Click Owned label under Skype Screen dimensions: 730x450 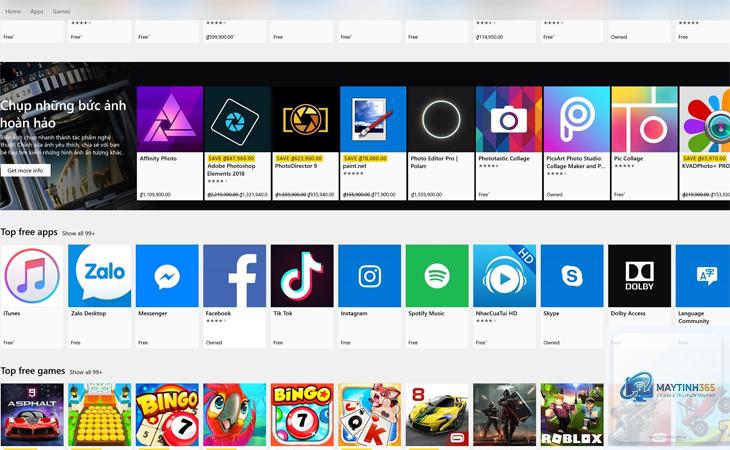551,343
